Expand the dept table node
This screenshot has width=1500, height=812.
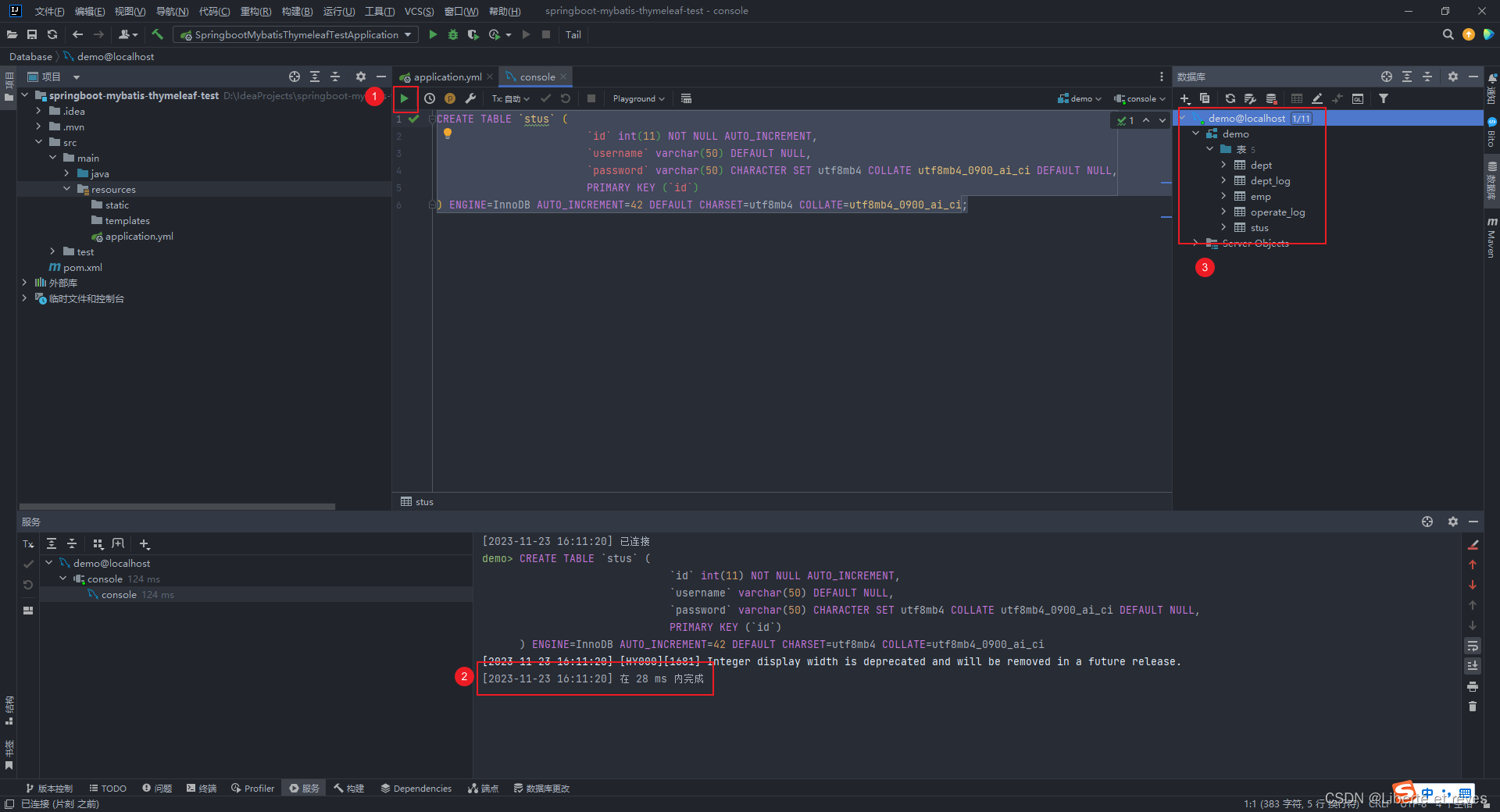(1223, 165)
